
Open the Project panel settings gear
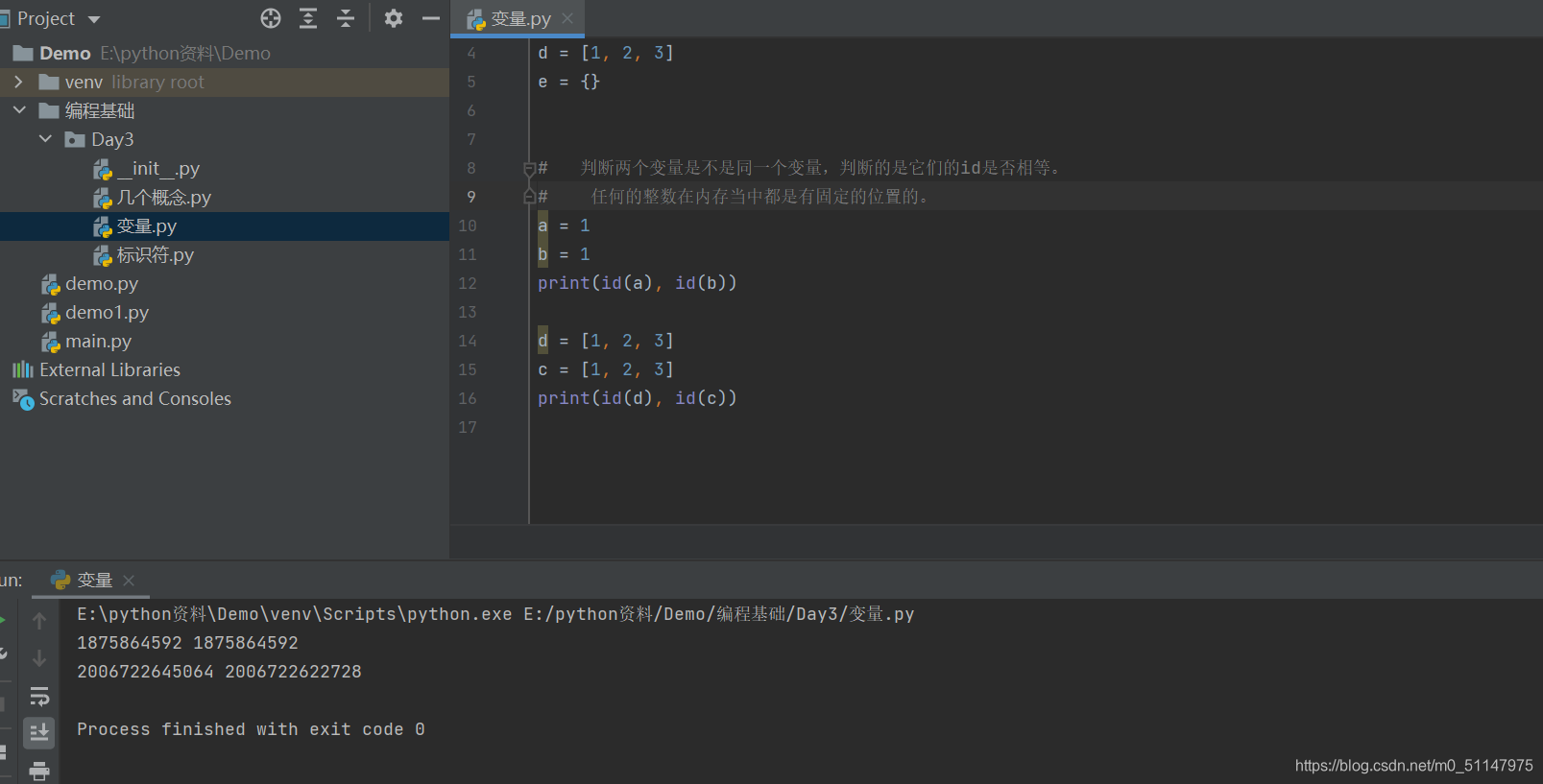[394, 18]
